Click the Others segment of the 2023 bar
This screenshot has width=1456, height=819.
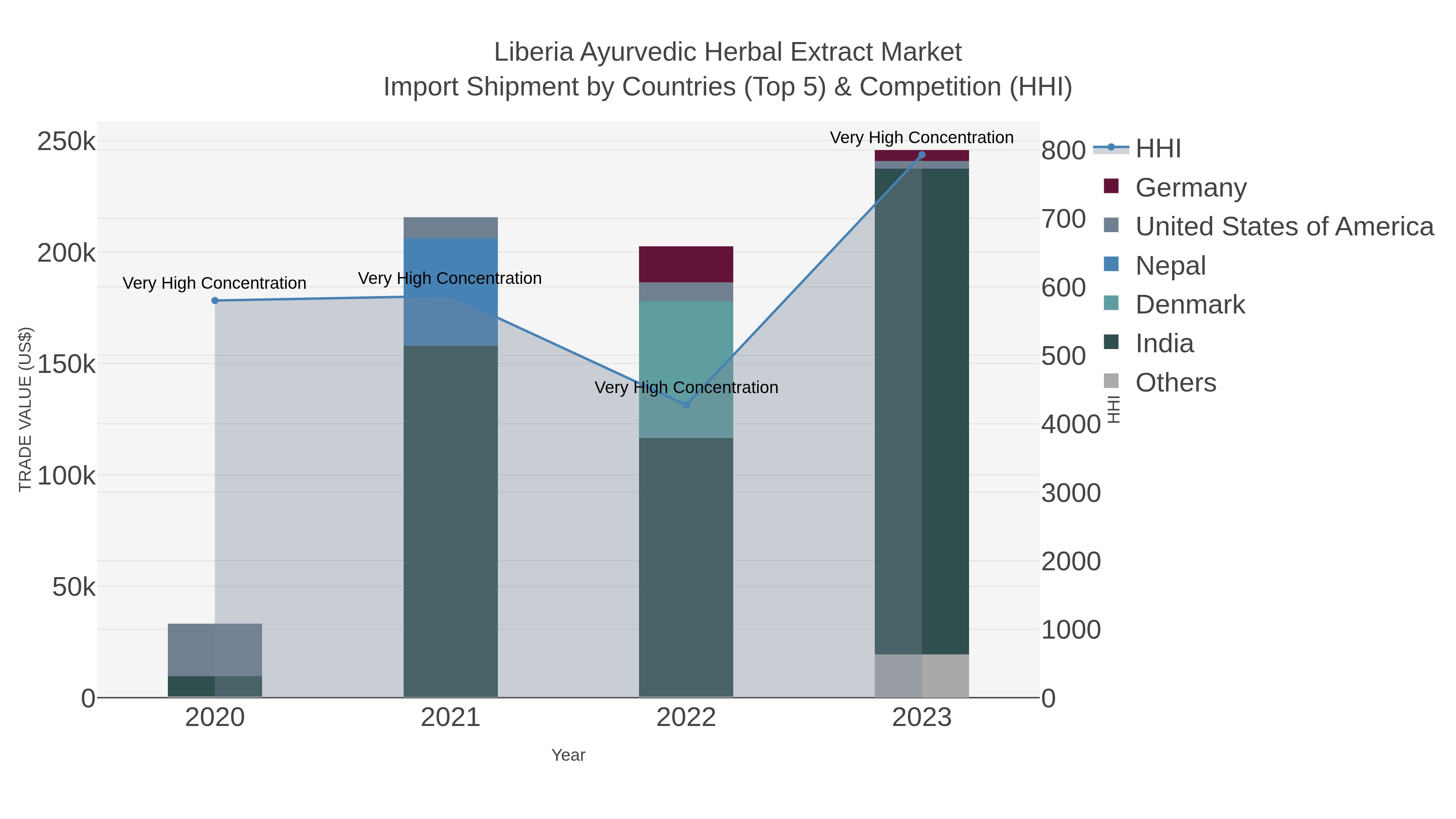pyautogui.click(x=922, y=676)
